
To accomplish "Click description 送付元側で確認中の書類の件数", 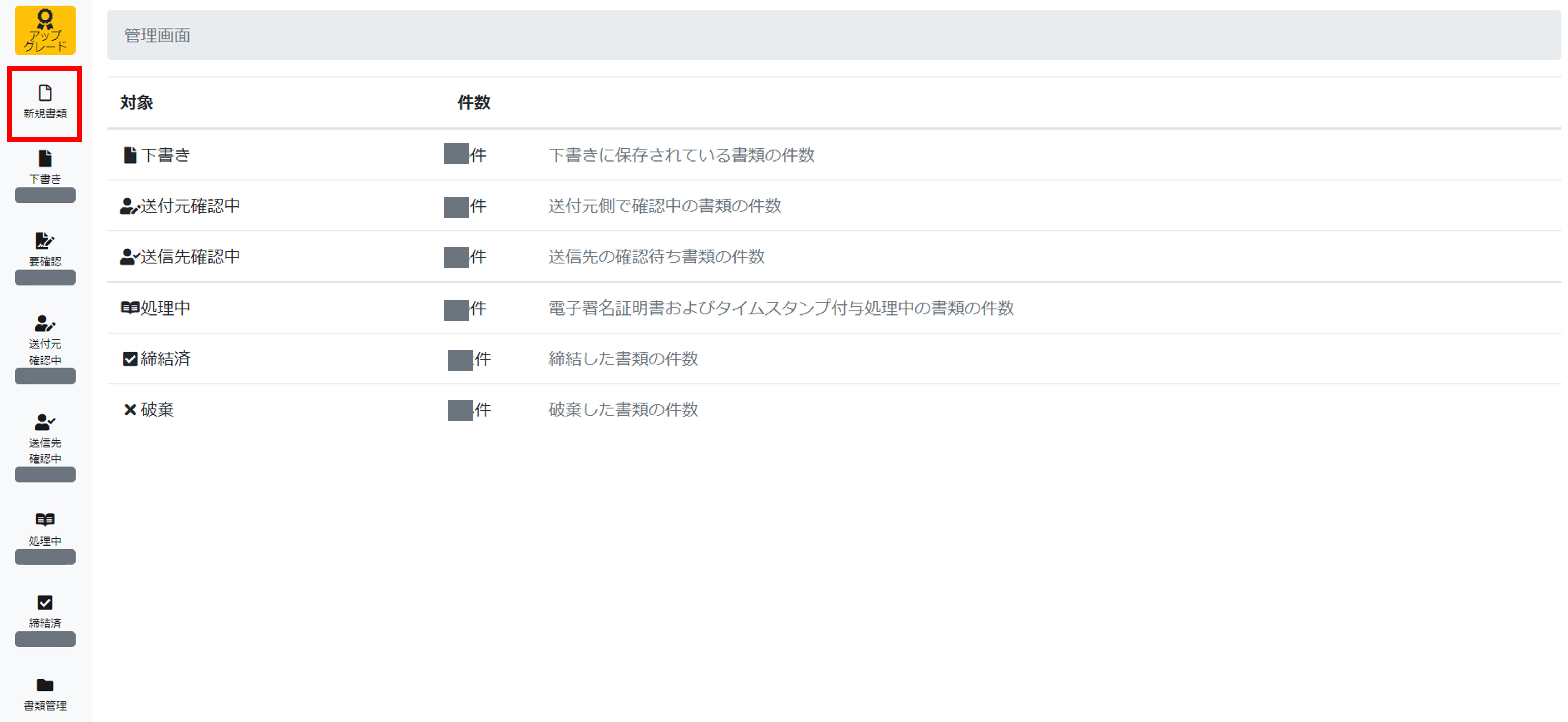I will tap(665, 206).
